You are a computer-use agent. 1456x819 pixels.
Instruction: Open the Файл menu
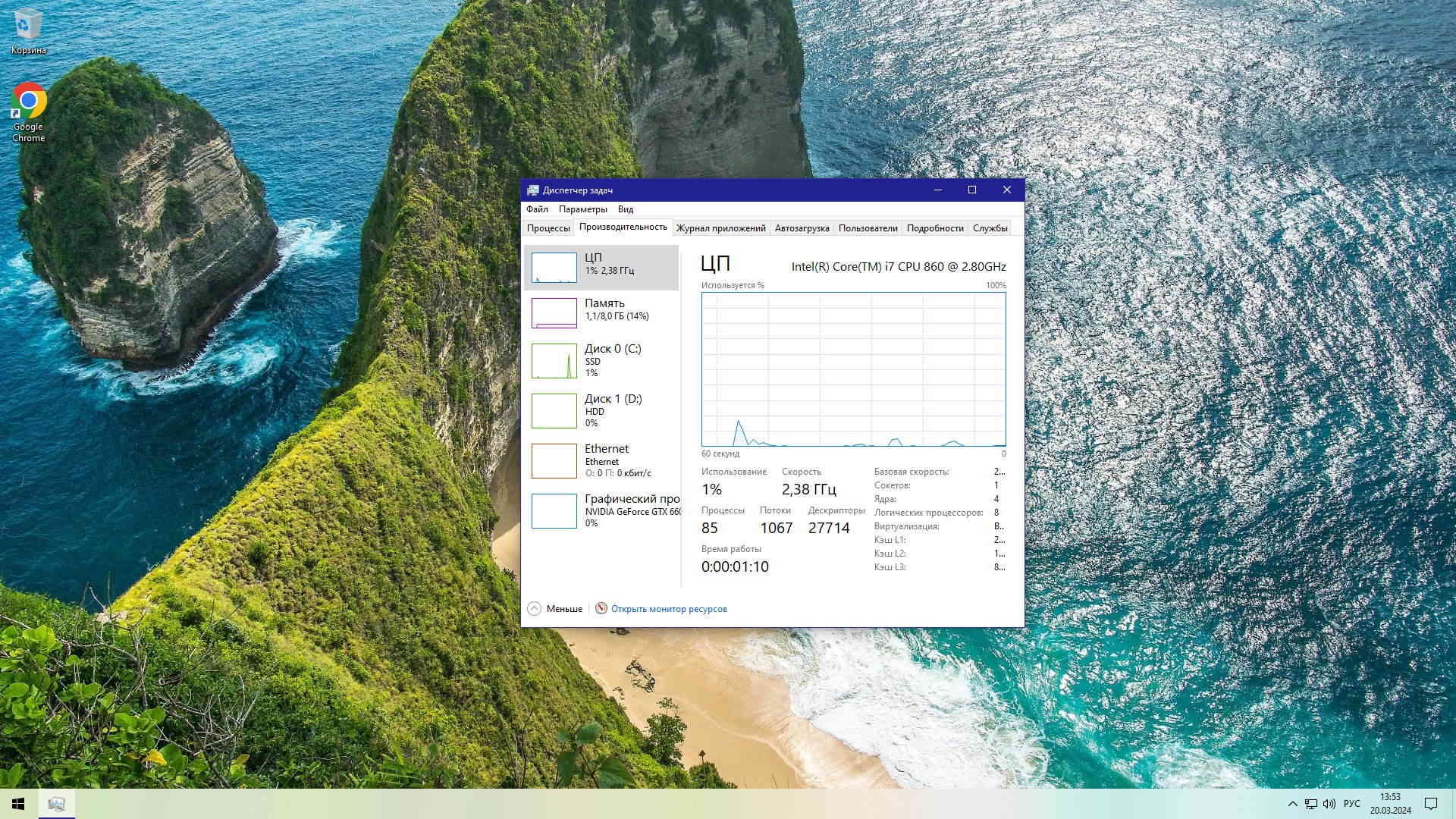(x=537, y=209)
